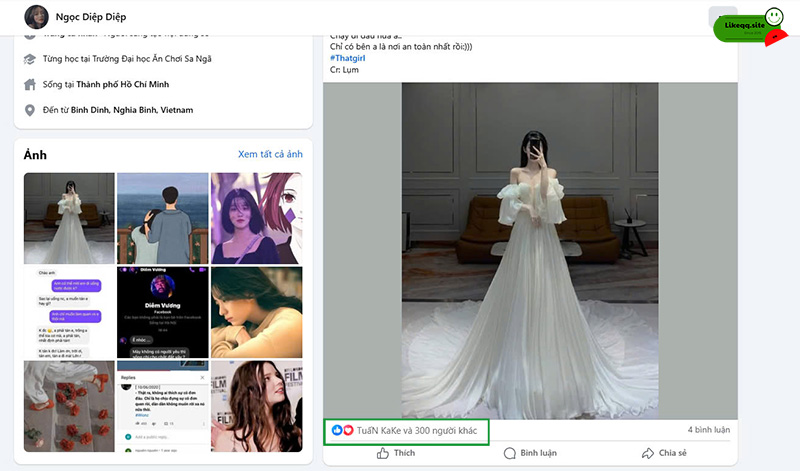Click the Cr: Lụm caption text
800x471 pixels.
[344, 70]
